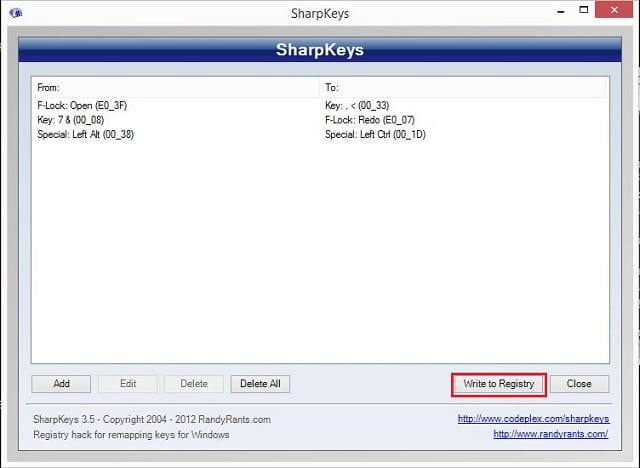This screenshot has height=468, width=640.
Task: Close window with red X button
Action: (x=614, y=10)
